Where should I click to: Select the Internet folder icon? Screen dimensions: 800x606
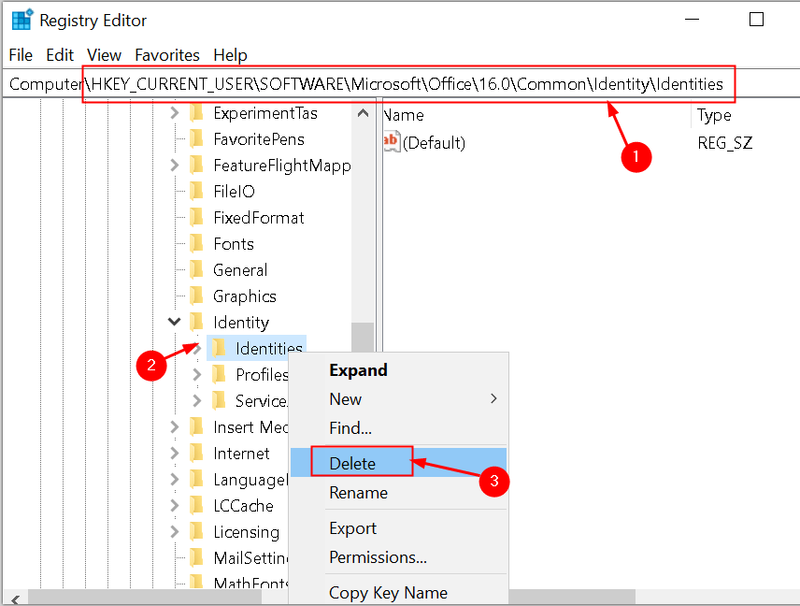point(196,453)
